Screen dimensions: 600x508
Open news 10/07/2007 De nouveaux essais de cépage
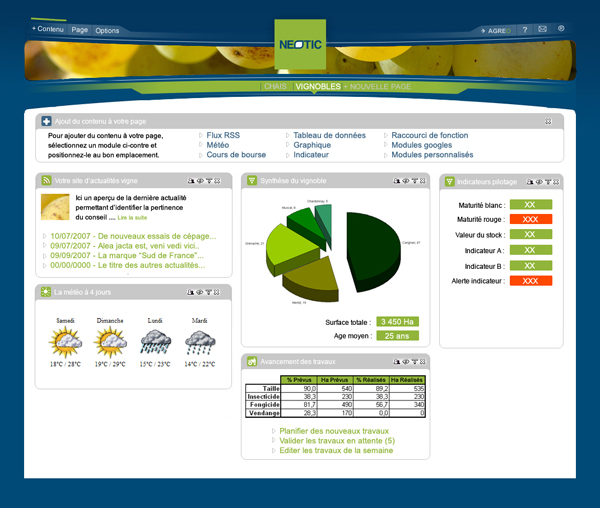[x=133, y=236]
